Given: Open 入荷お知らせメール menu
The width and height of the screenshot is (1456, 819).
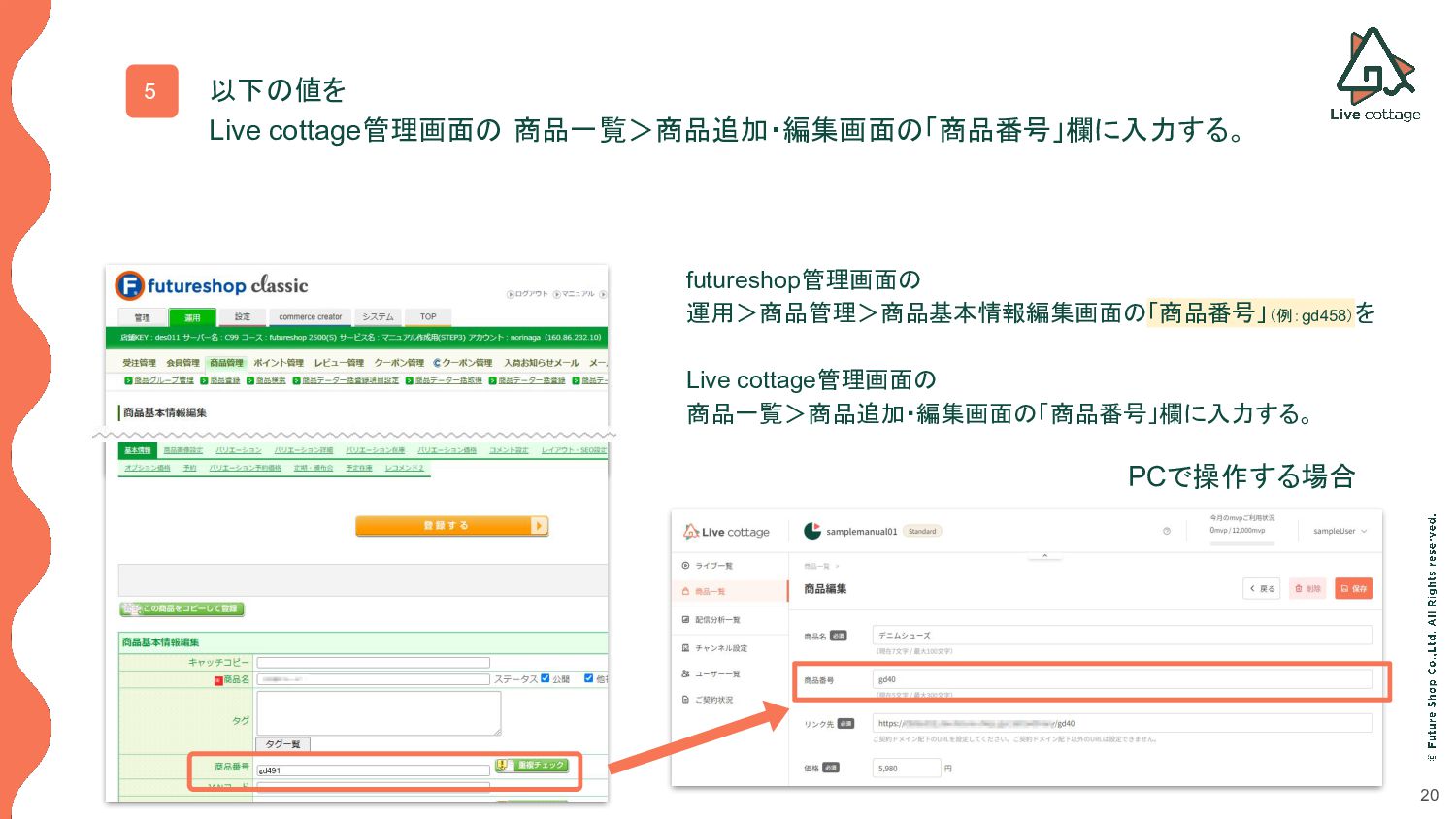Looking at the screenshot, I should pos(542,363).
